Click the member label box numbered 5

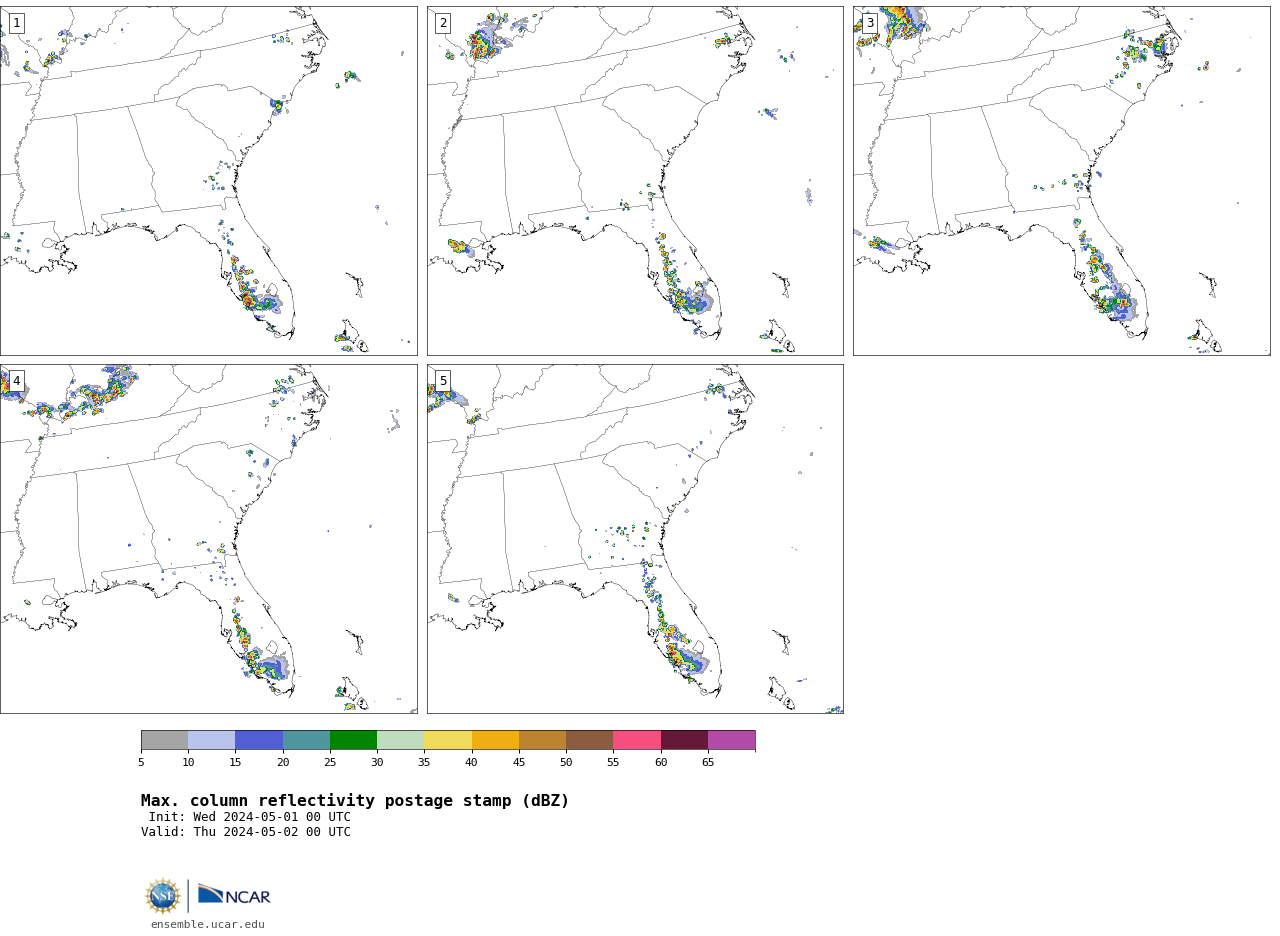pyautogui.click(x=443, y=381)
